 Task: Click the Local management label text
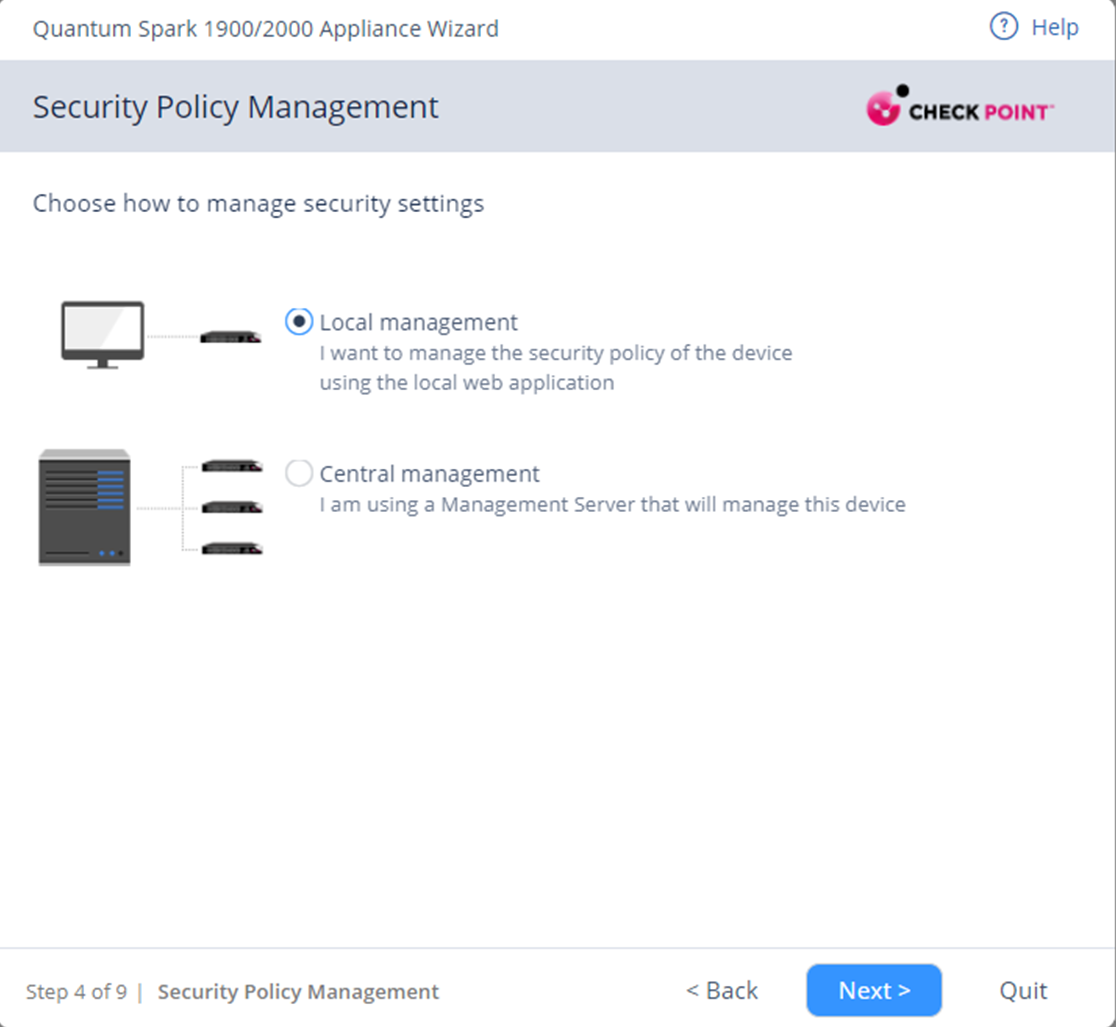(x=418, y=322)
